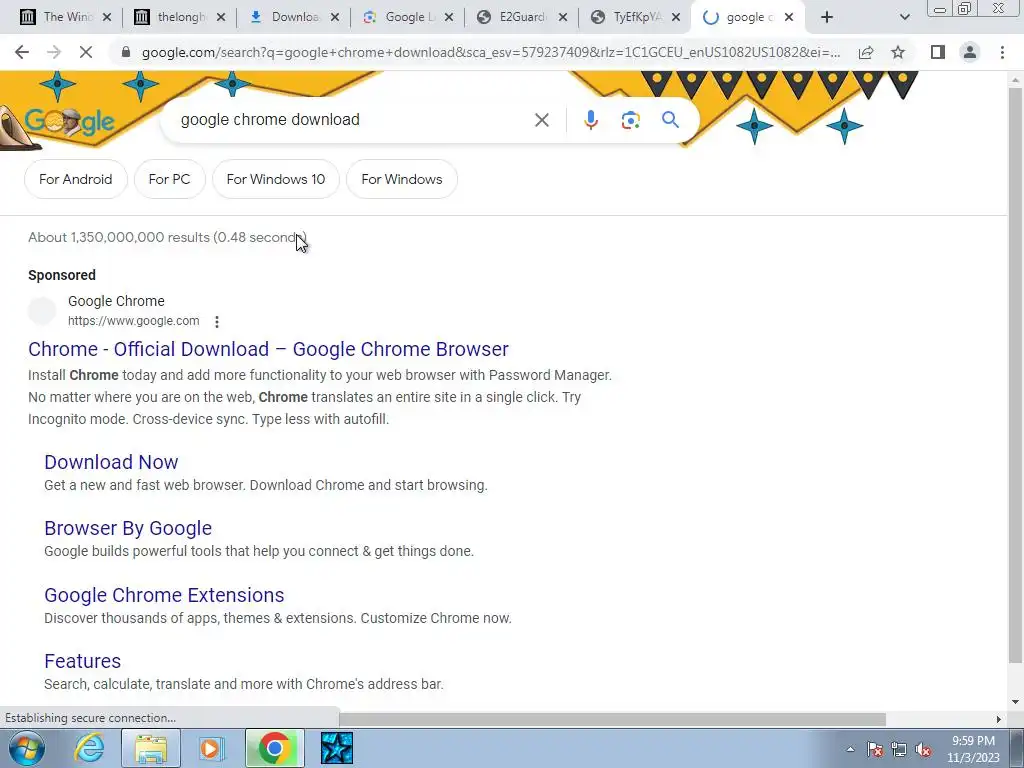Image resolution: width=1024 pixels, height=768 pixels.
Task: Open the network status tray icon
Action: pos(899,750)
